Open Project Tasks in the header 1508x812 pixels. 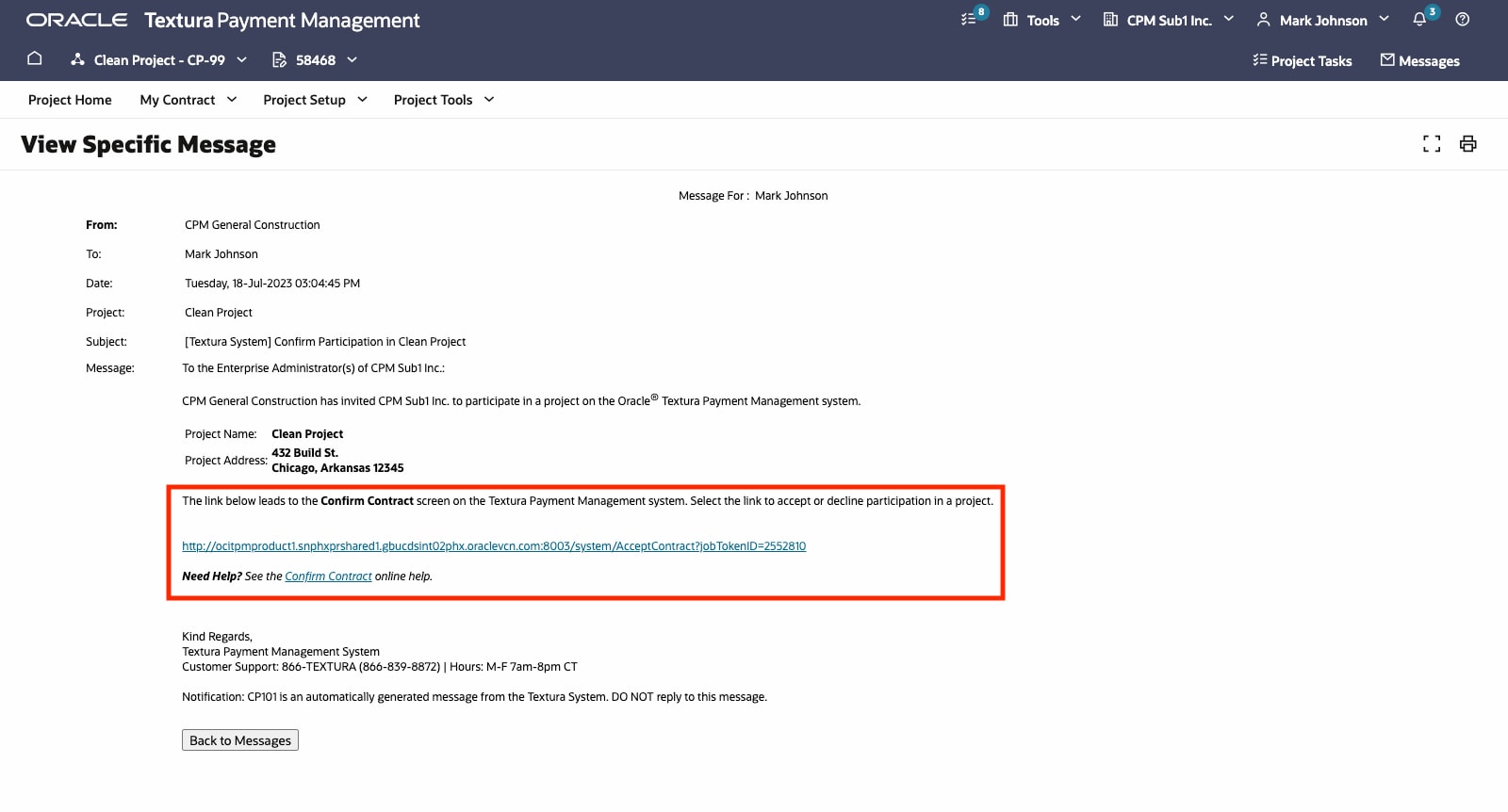coord(1311,61)
